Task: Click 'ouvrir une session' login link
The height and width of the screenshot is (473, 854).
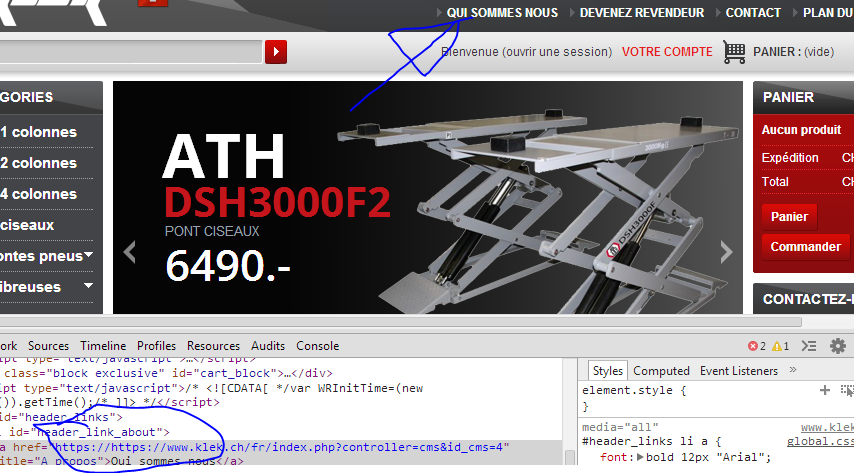Action: (x=559, y=52)
